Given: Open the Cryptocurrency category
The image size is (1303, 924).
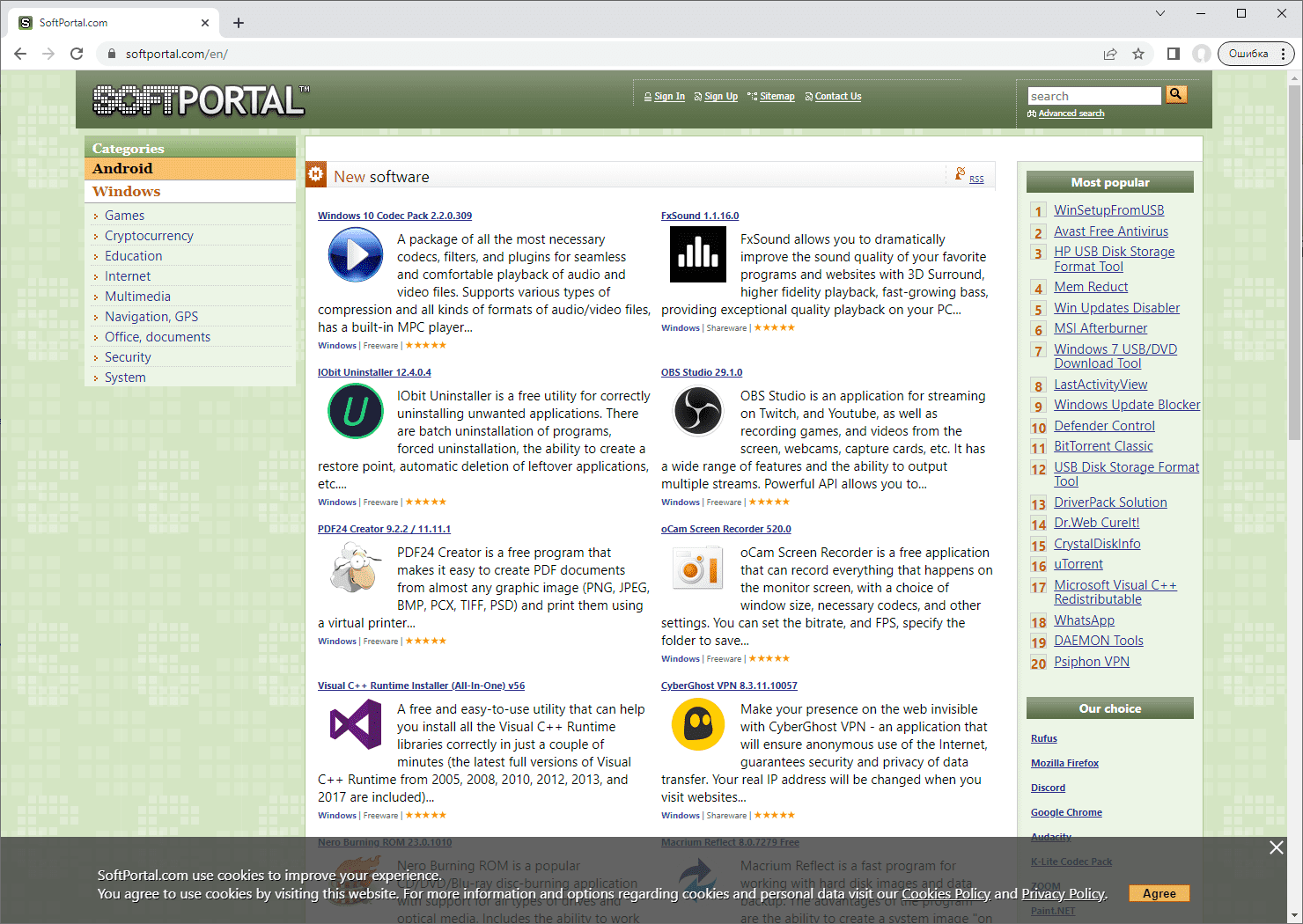Looking at the screenshot, I should [x=149, y=236].
